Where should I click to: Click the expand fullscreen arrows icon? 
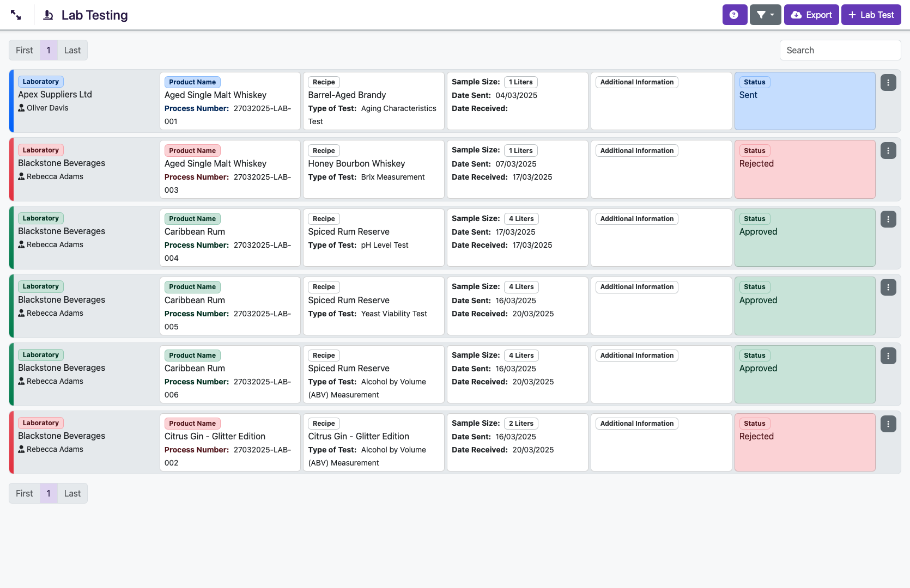coord(17,16)
